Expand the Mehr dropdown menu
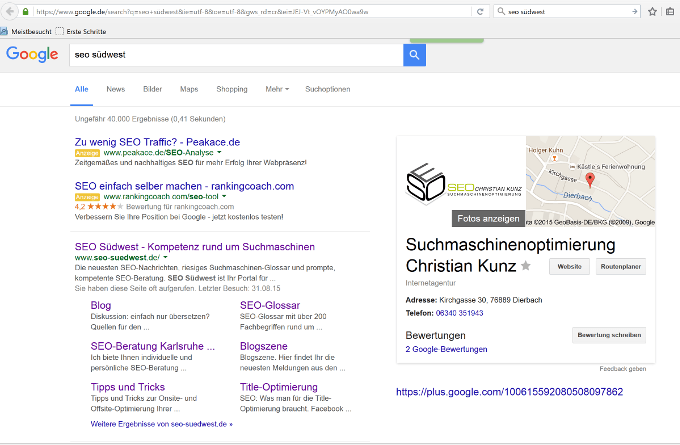680x445 pixels. (x=277, y=89)
